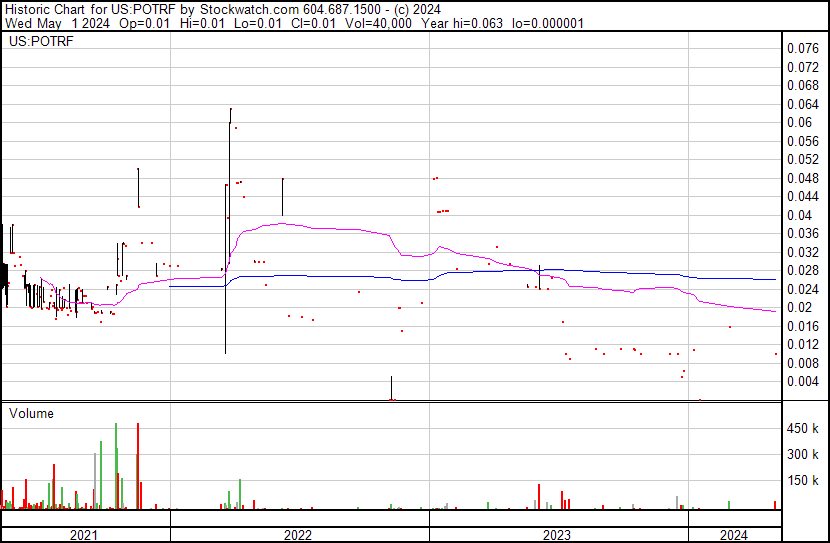Viewport: 830px width, 543px height.
Task: Click the Lo=0.01 value in header
Action: (x=258, y=23)
